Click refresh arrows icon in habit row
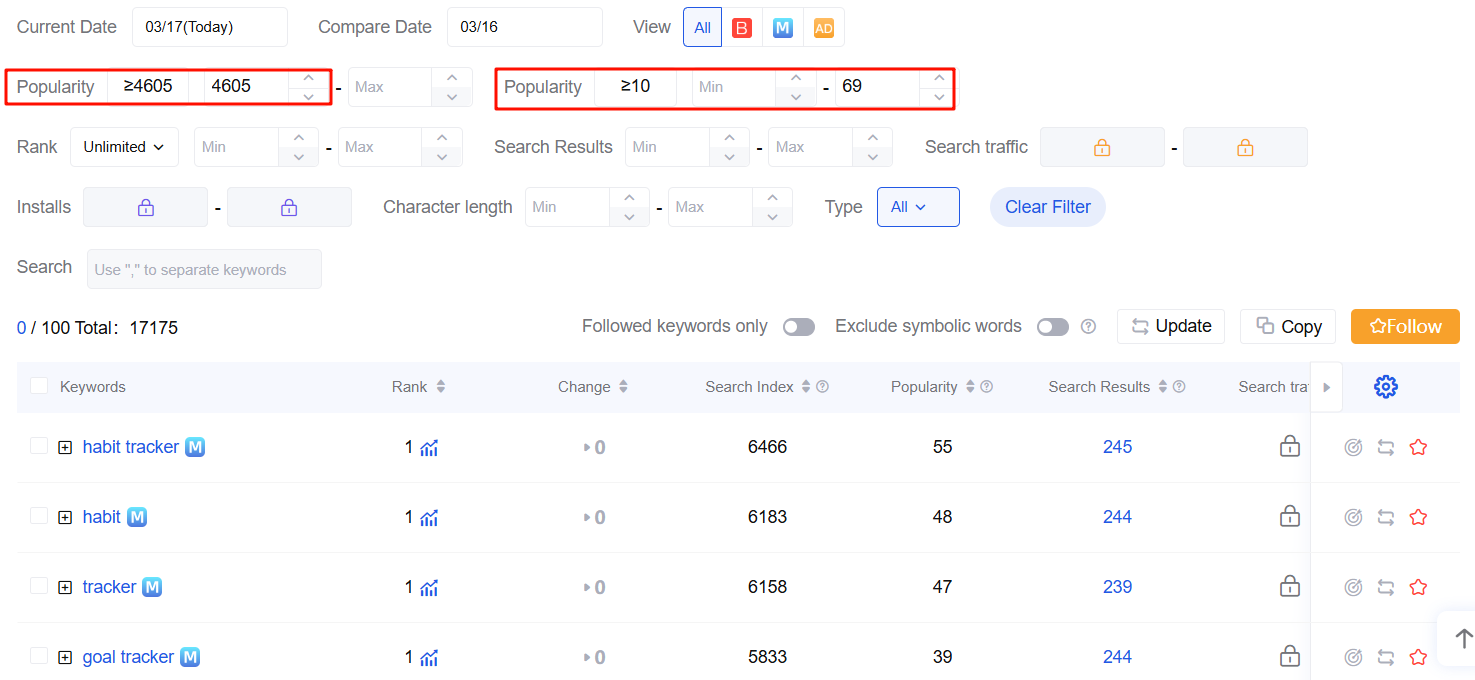Viewport: 1475px width, 680px height. [x=1386, y=517]
